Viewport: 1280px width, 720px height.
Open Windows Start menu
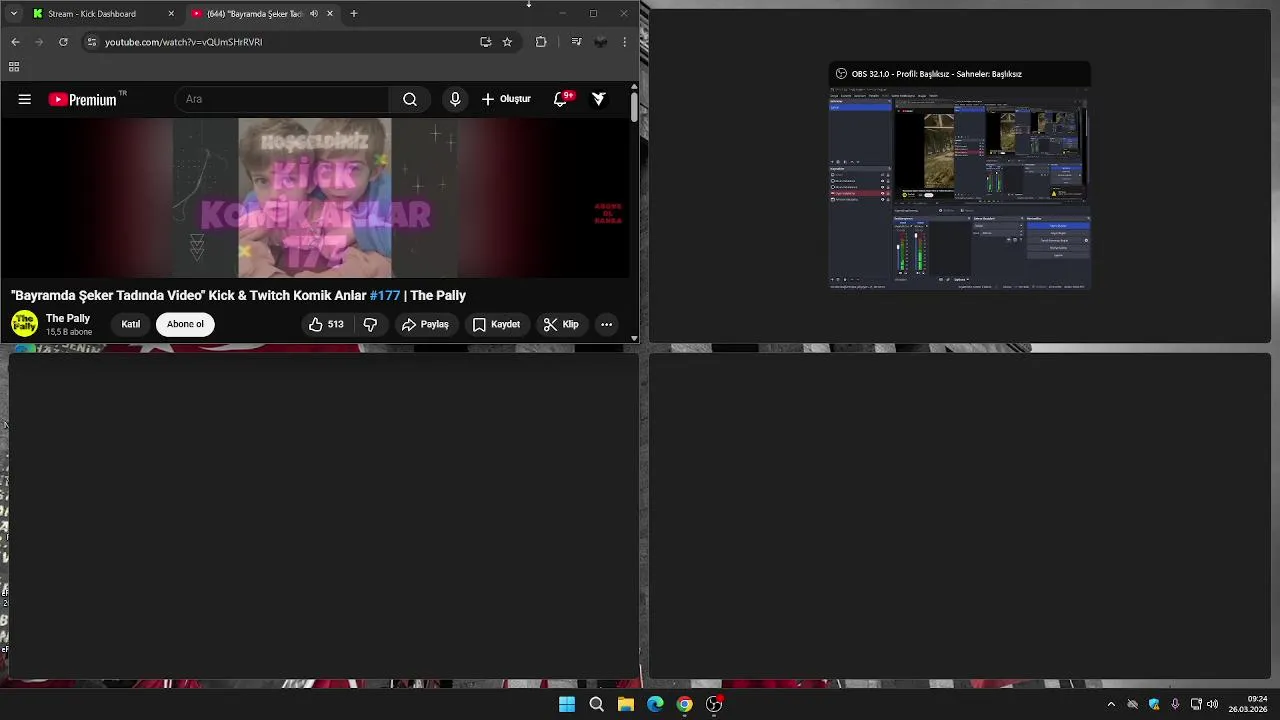567,704
